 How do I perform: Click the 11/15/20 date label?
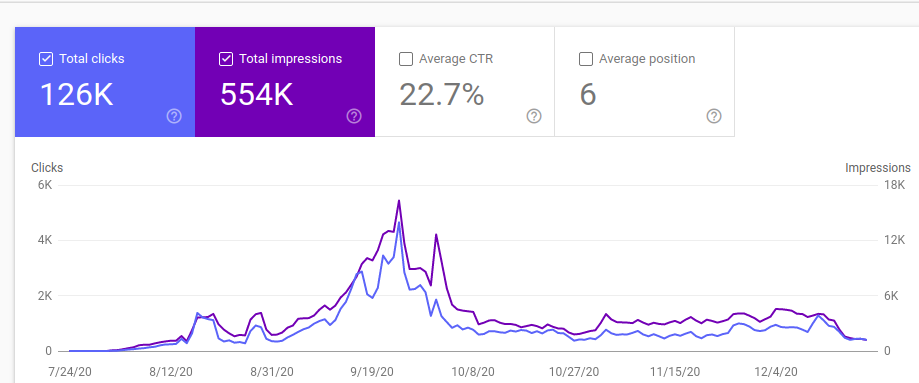[x=675, y=372]
